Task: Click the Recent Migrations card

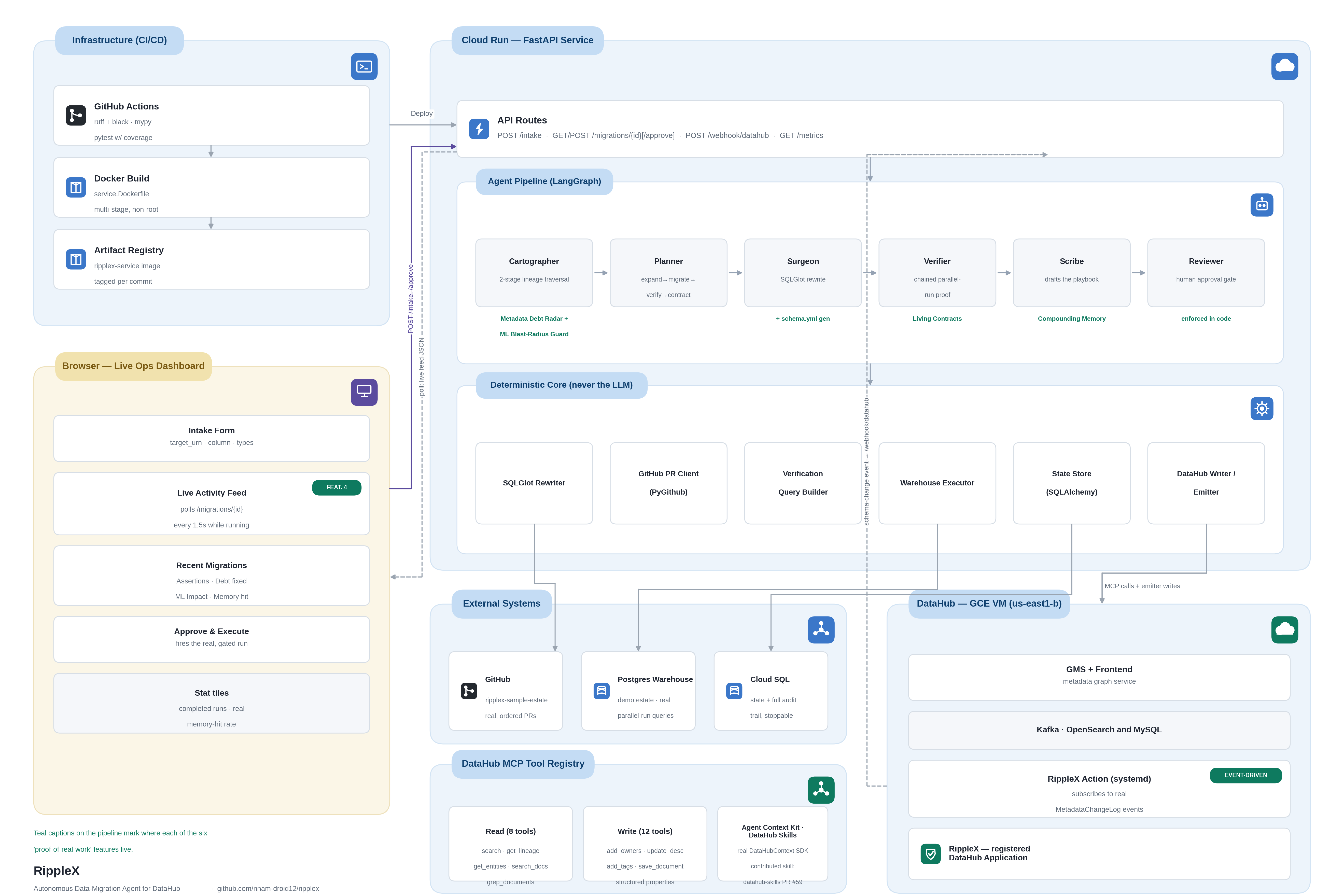Action: [x=212, y=576]
